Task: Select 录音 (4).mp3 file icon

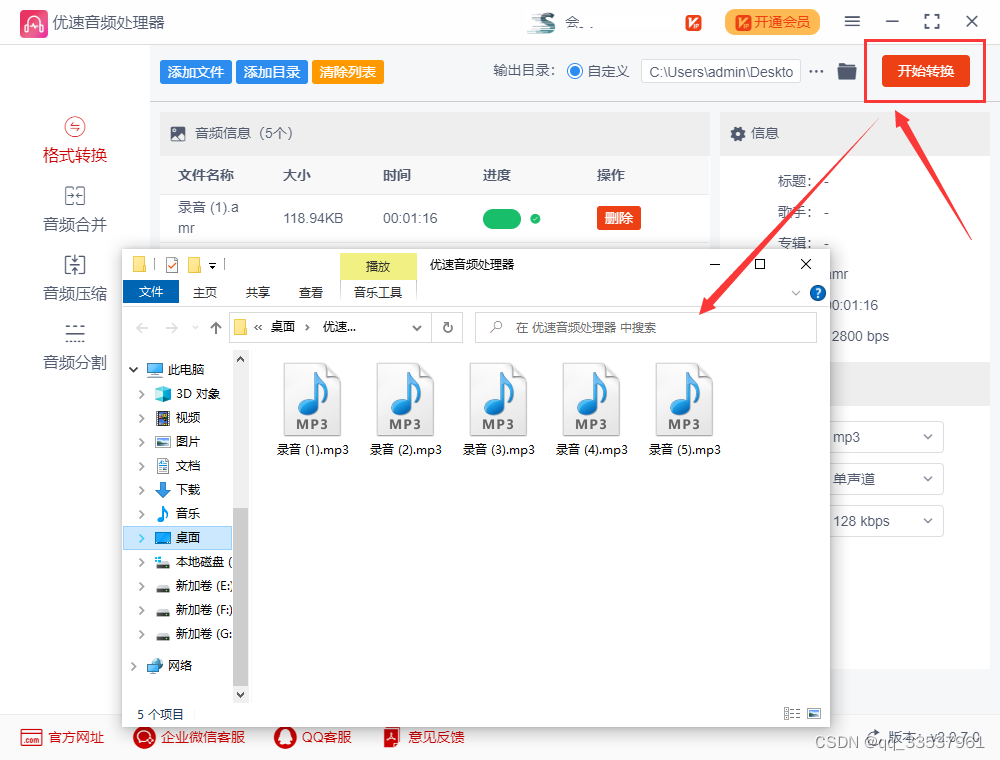Action: [591, 400]
